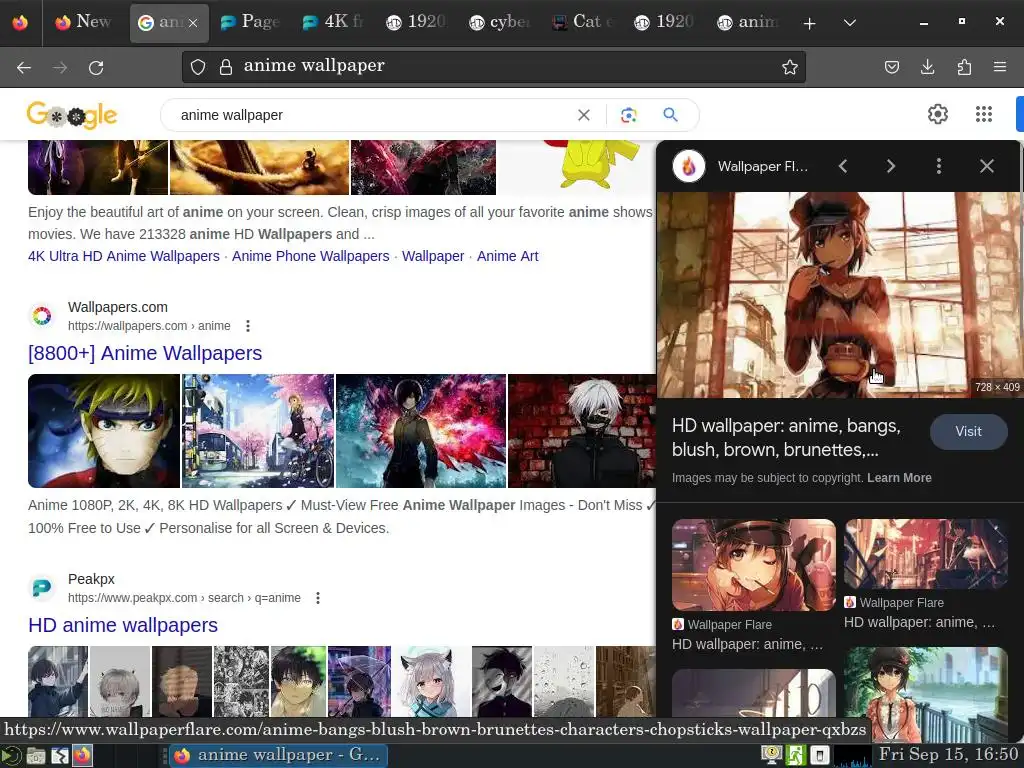Screen dimensions: 1024x768
Task: Open more options for the Peakpx result
Action: 317,598
